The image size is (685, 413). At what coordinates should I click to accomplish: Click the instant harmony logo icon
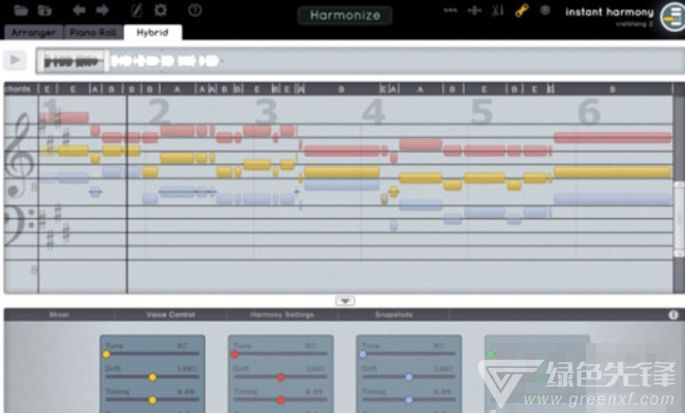672,17
